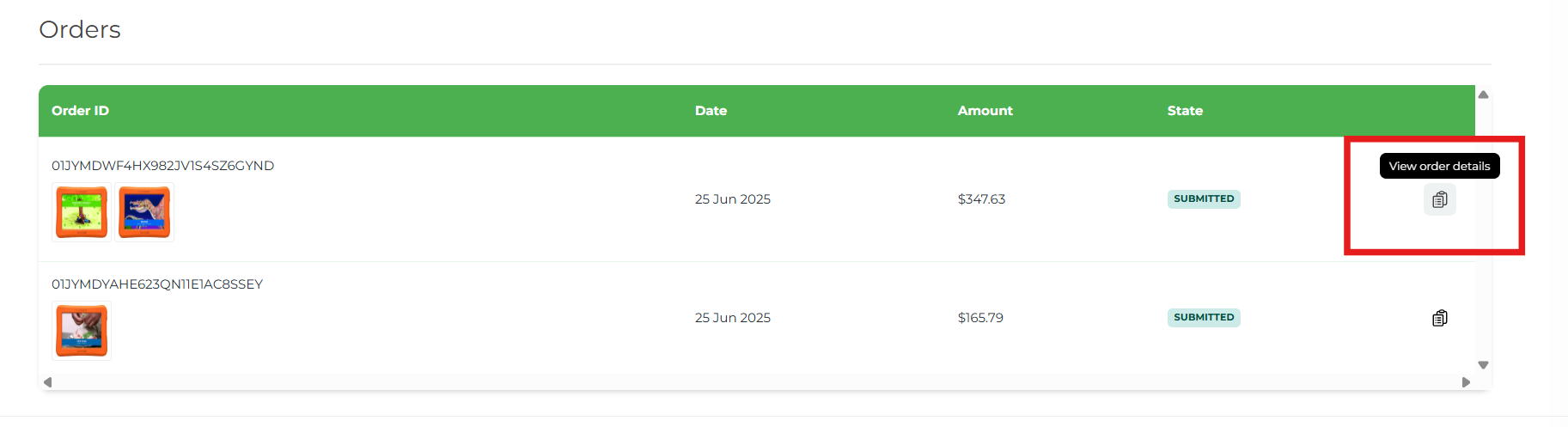Click the SUBMITTED badge of the $347.63 order

click(1204, 198)
